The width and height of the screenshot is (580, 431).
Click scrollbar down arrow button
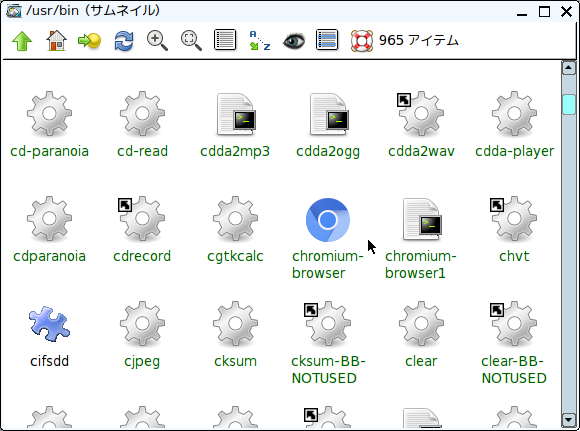point(568,420)
